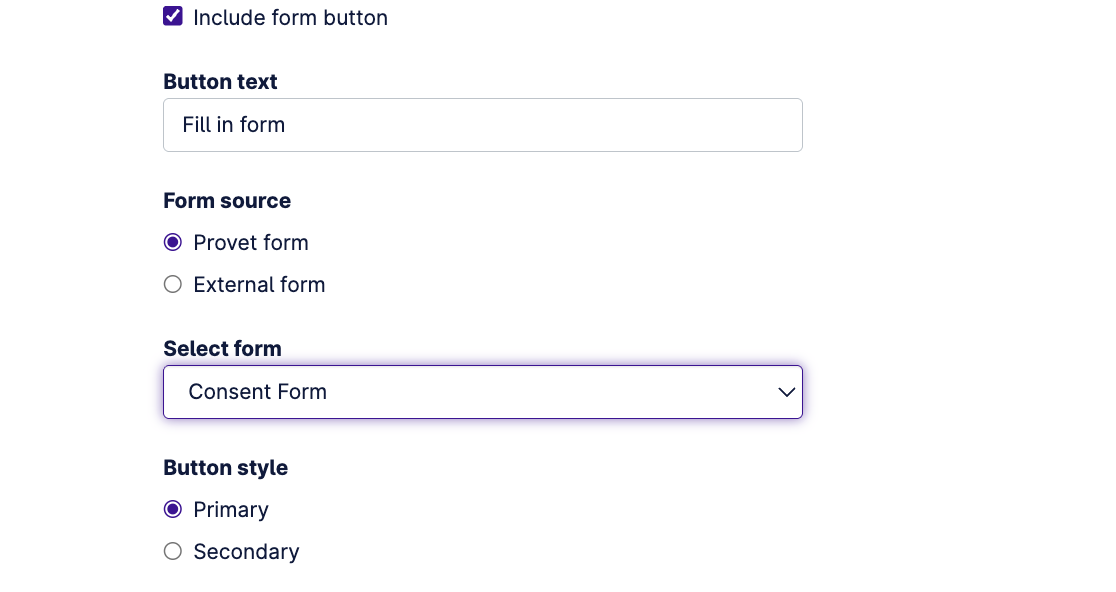Image resolution: width=1116 pixels, height=592 pixels.
Task: Click the "Provet form" option text
Action: pos(251,243)
